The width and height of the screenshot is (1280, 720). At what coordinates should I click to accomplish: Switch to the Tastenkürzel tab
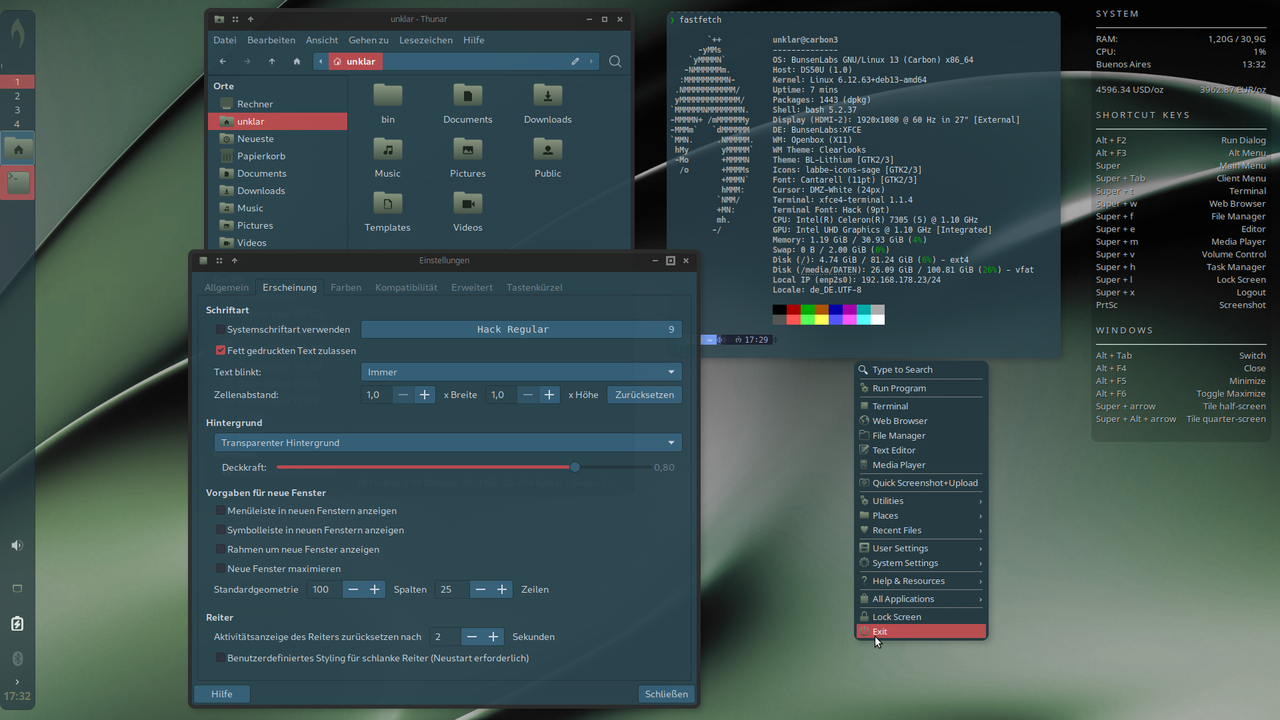click(x=534, y=287)
